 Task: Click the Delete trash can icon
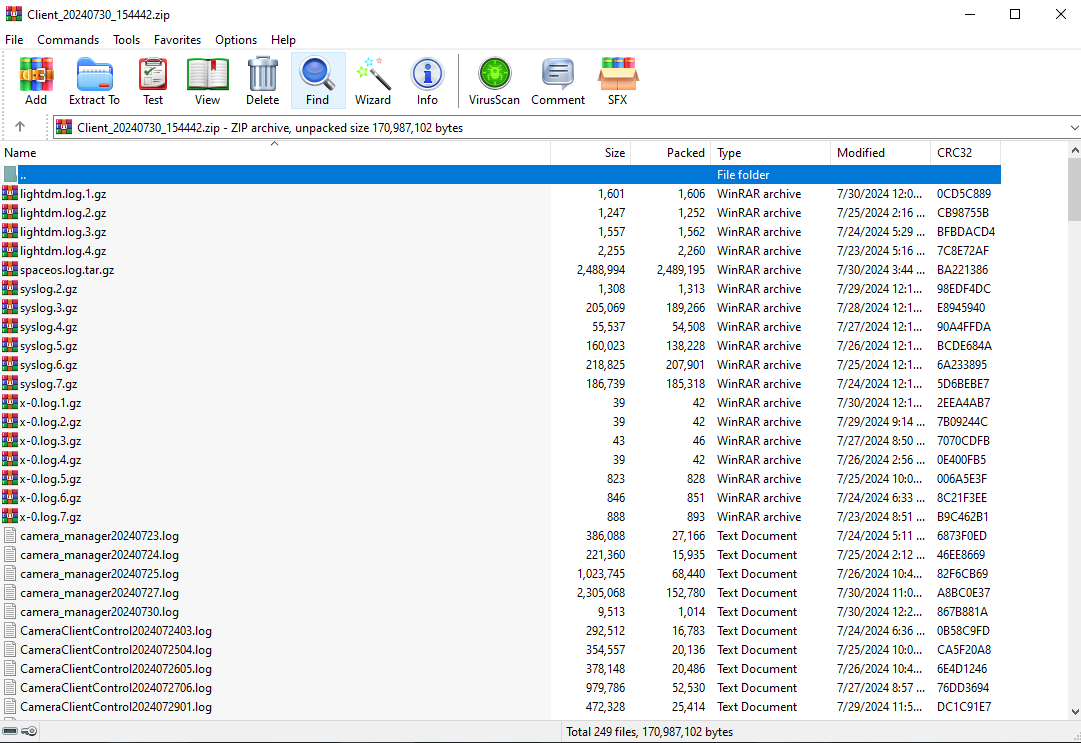click(x=263, y=81)
